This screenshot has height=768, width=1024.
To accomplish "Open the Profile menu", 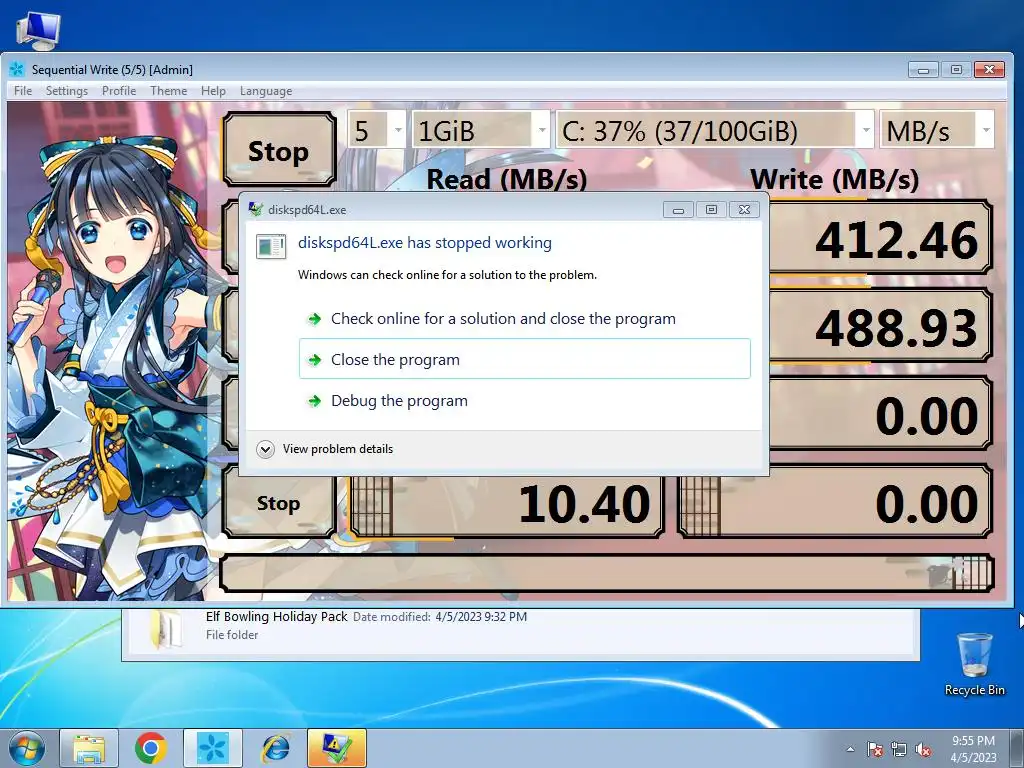I will (119, 91).
